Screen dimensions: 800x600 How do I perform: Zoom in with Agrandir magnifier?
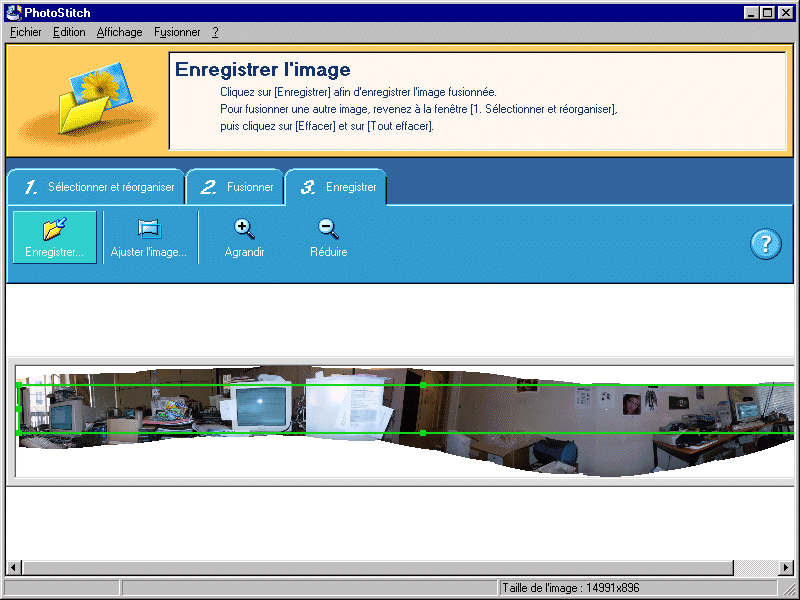(244, 238)
